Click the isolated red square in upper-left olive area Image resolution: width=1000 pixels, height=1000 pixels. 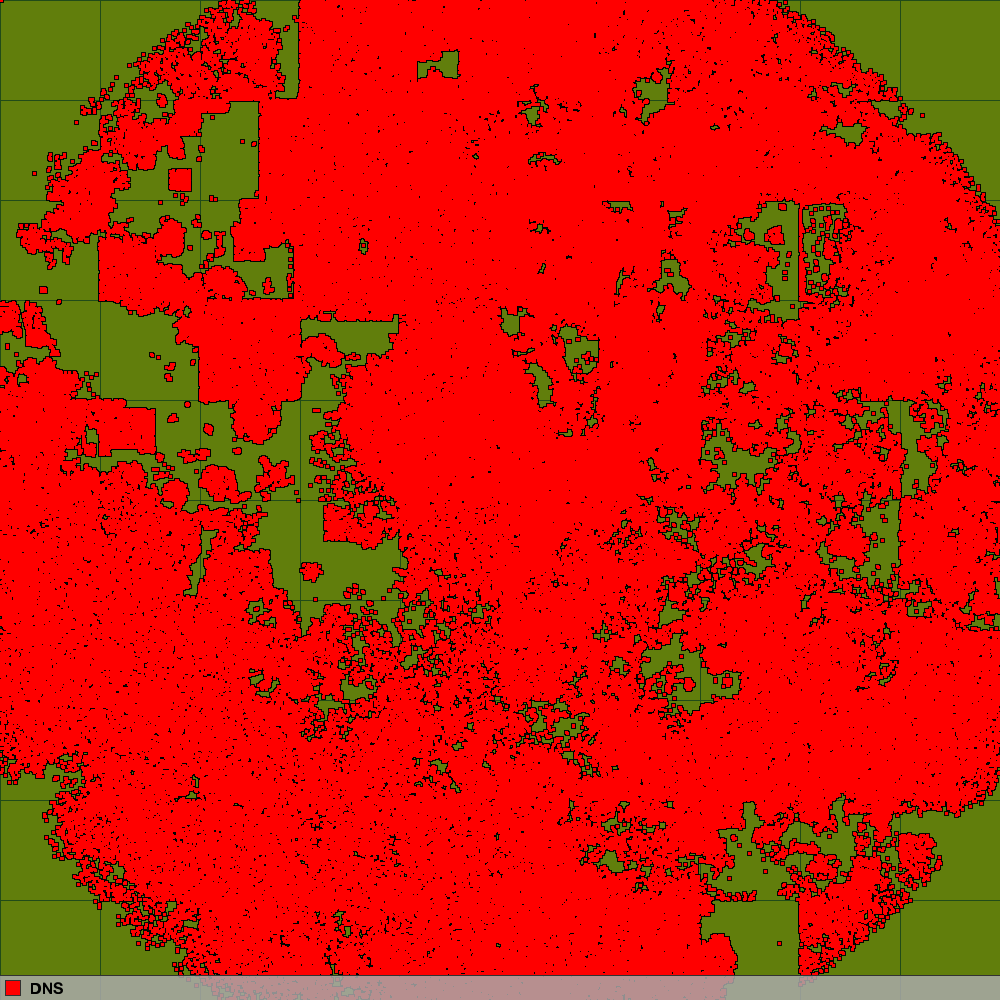click(x=180, y=180)
